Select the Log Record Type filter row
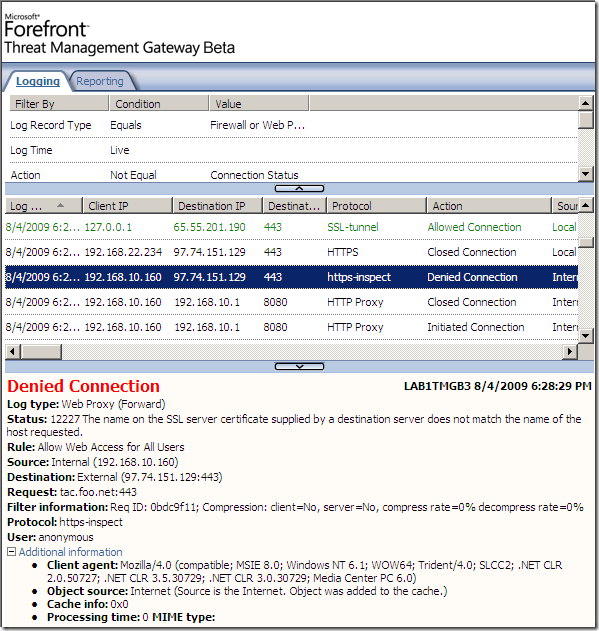 coord(293,125)
